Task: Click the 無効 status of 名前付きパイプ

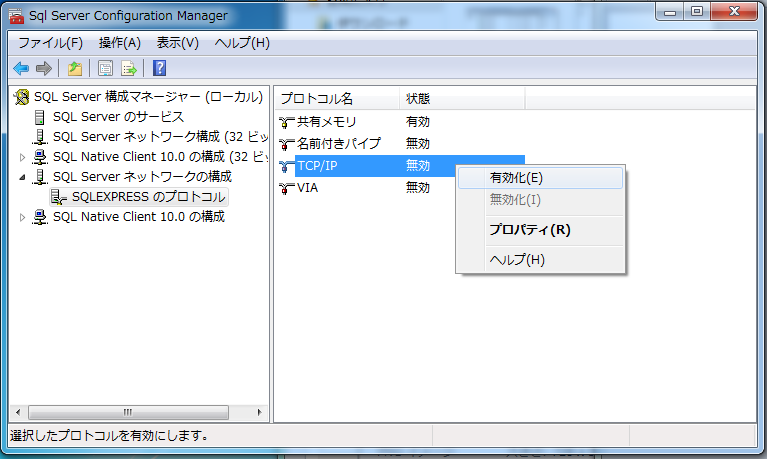Action: coord(418,144)
